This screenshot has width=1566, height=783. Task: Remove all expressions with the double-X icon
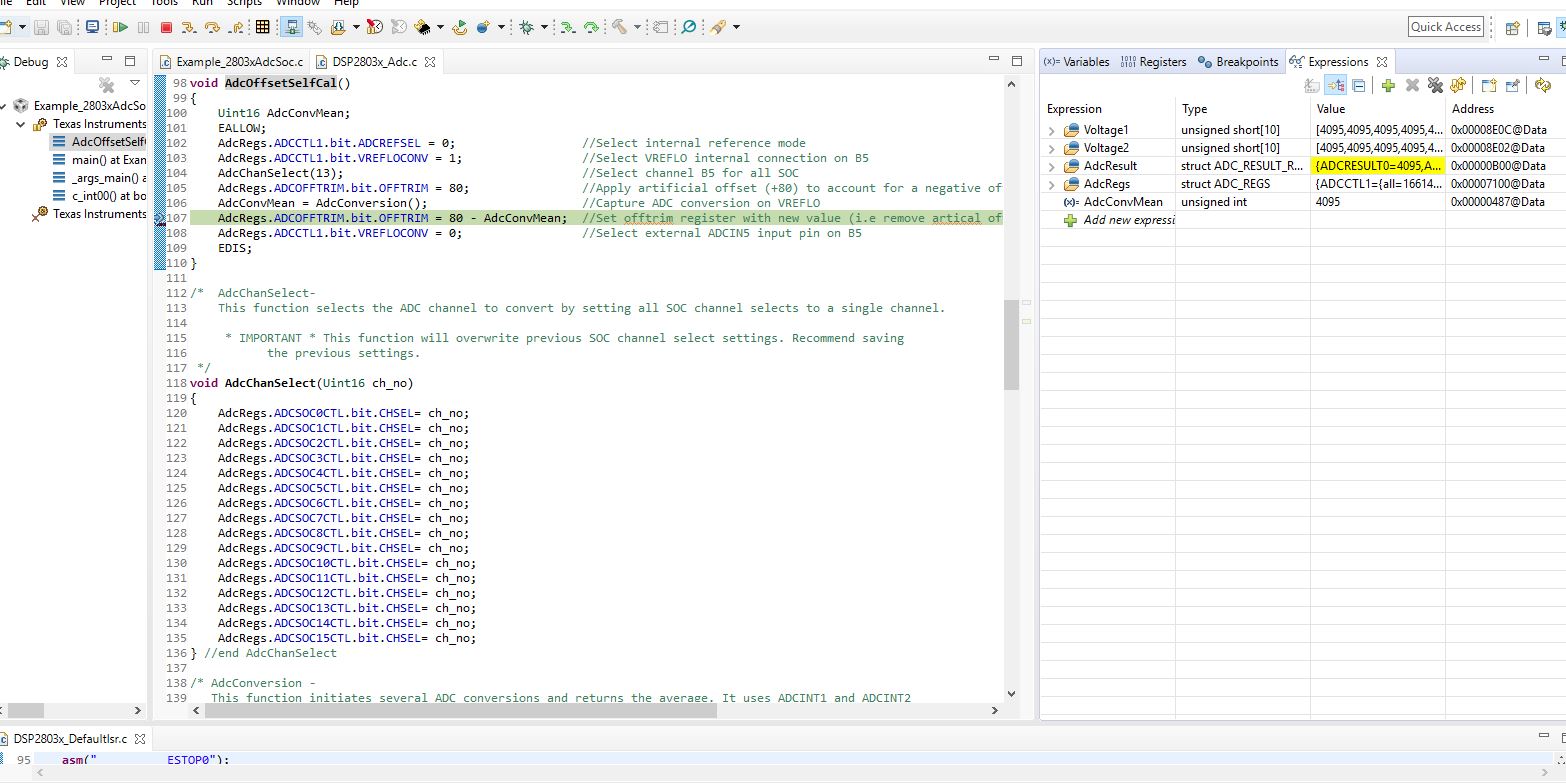(x=1435, y=86)
